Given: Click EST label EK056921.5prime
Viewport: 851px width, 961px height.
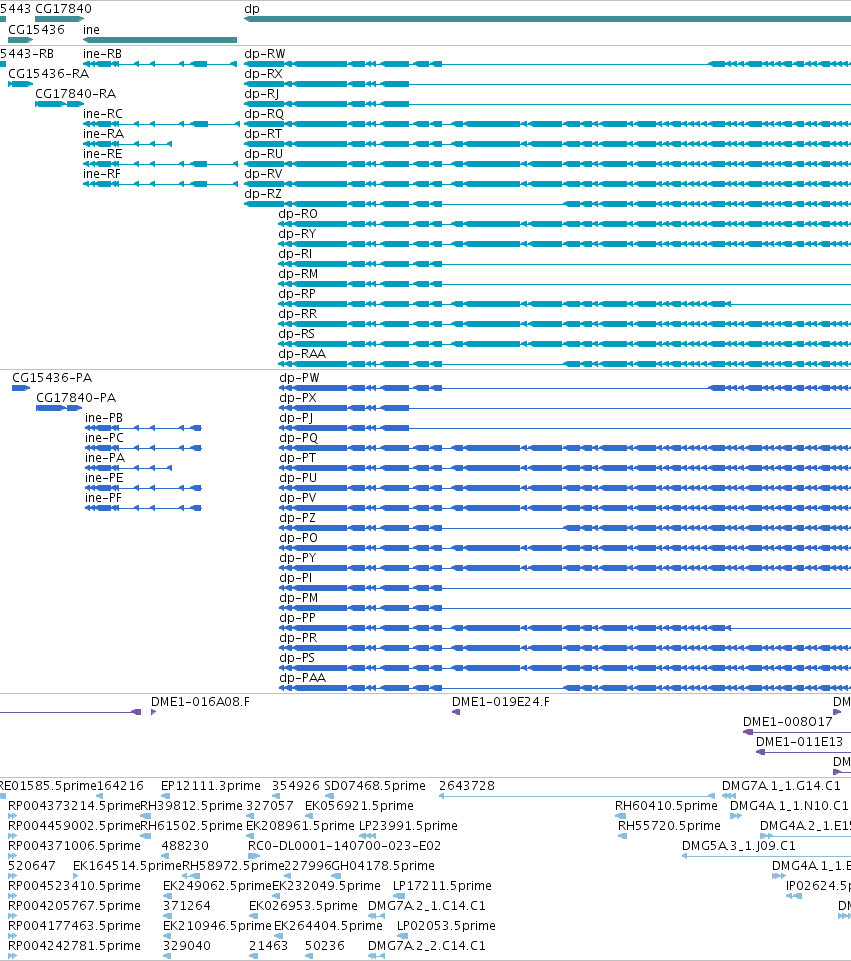Looking at the screenshot, I should coord(359,805).
